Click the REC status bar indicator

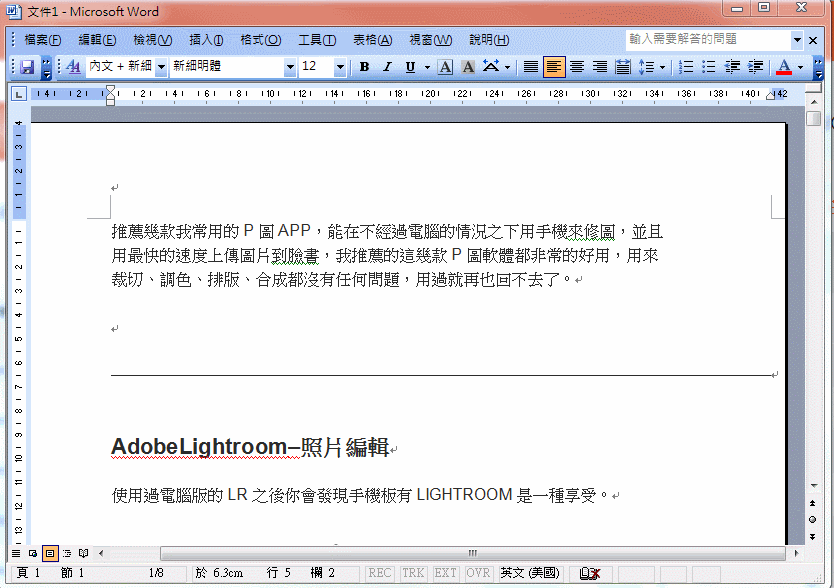(x=380, y=573)
